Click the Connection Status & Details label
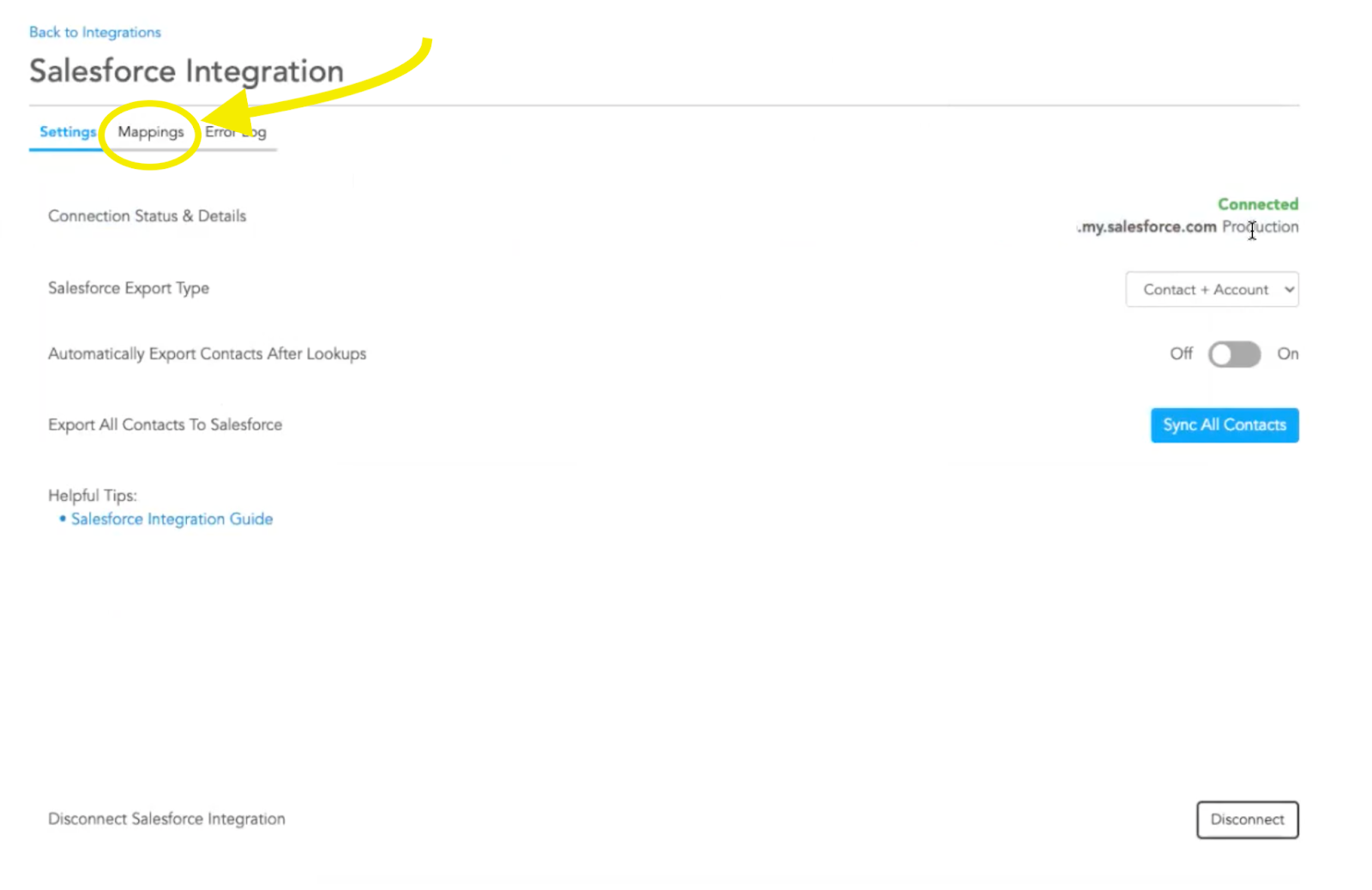The image size is (1372, 890). 147,216
